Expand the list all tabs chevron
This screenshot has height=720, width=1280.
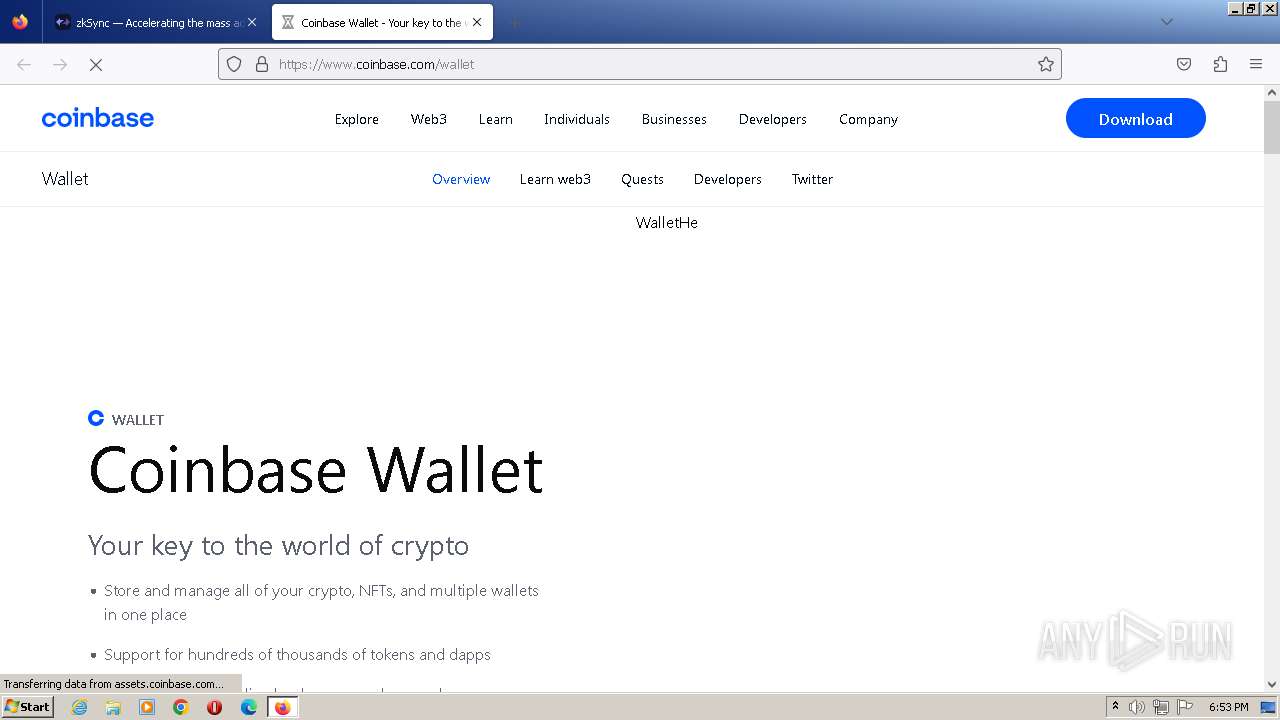pyautogui.click(x=1166, y=22)
